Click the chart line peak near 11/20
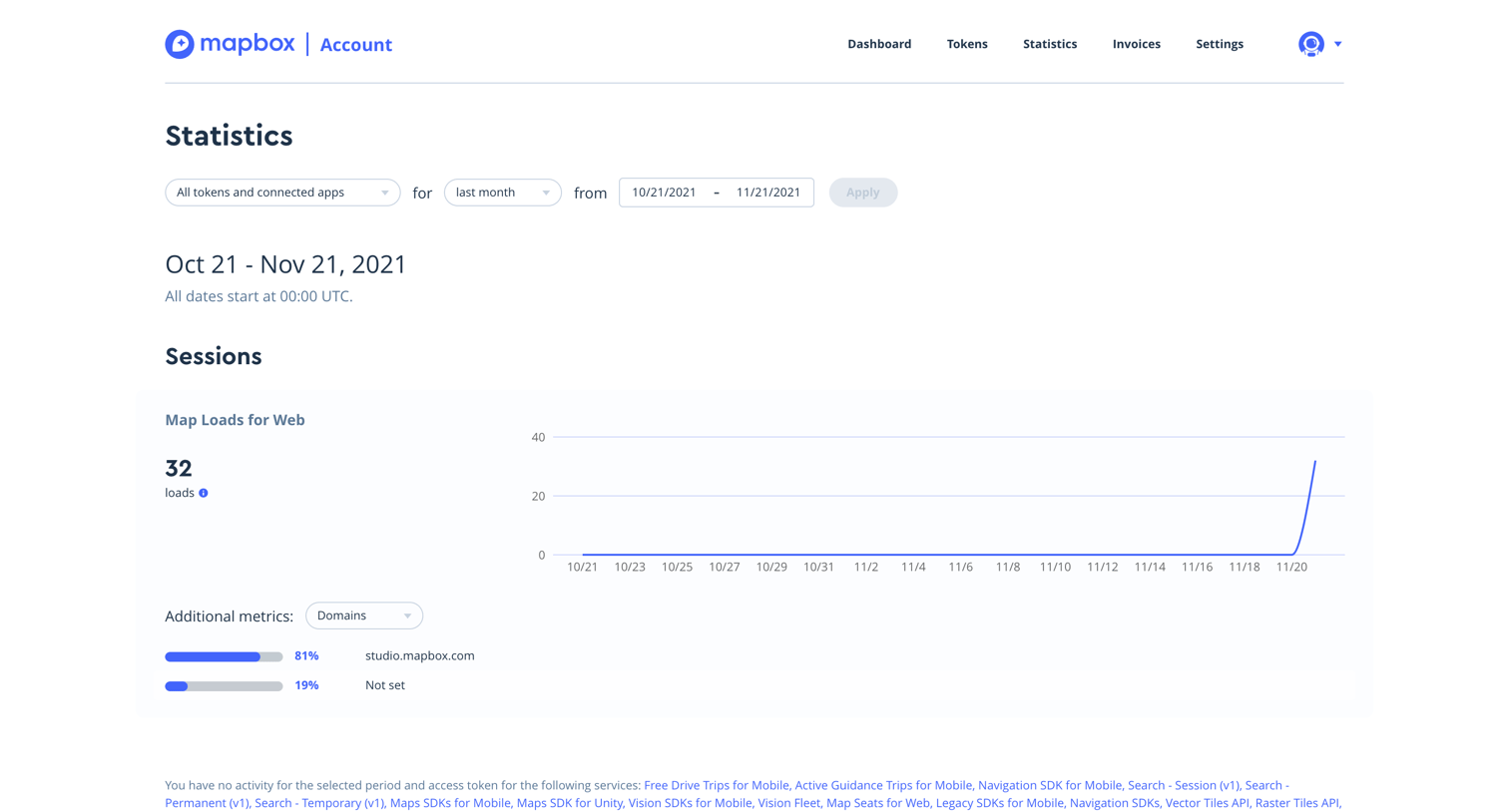1509x812 pixels. [x=1314, y=463]
